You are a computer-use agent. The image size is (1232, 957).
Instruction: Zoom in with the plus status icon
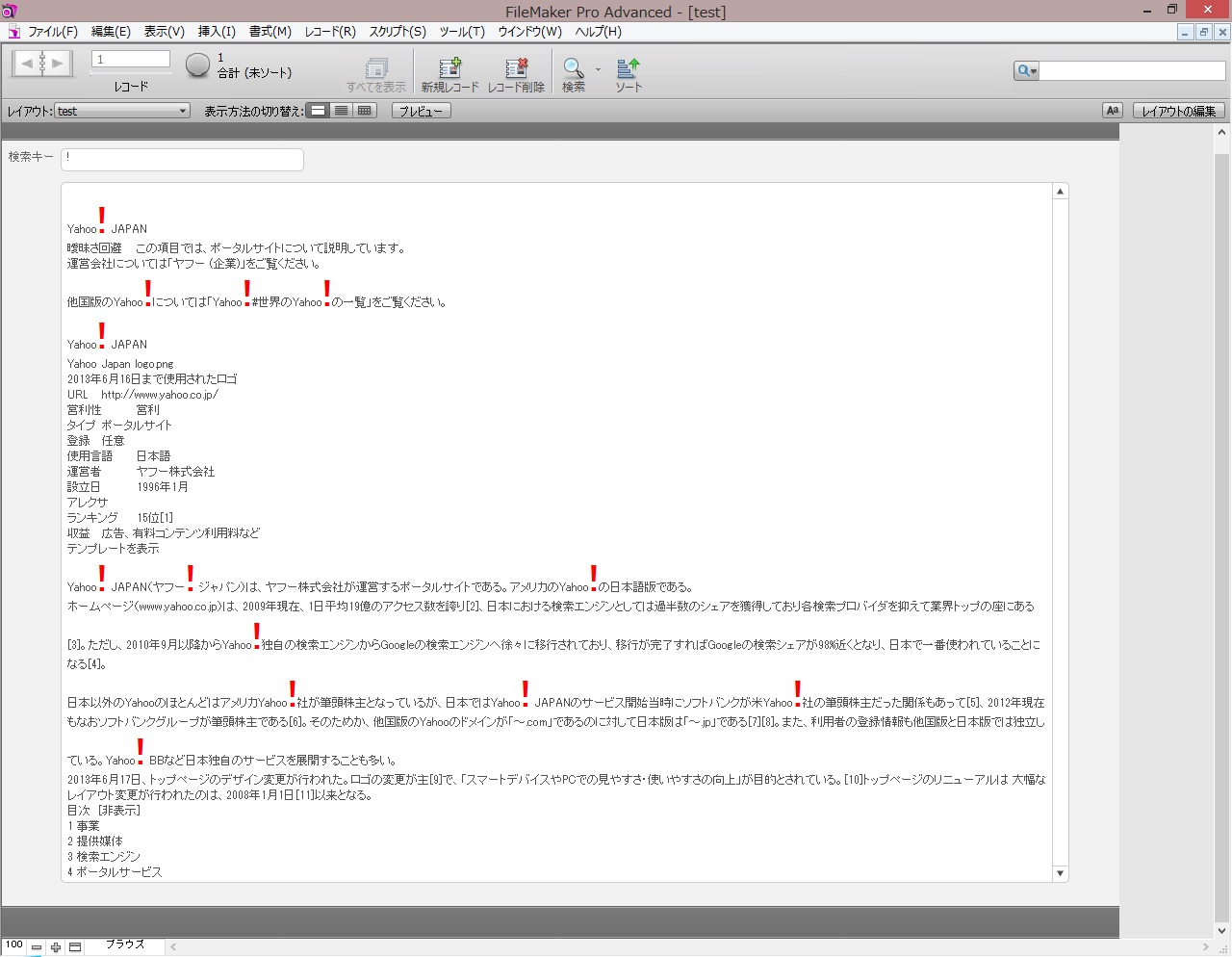click(x=56, y=947)
